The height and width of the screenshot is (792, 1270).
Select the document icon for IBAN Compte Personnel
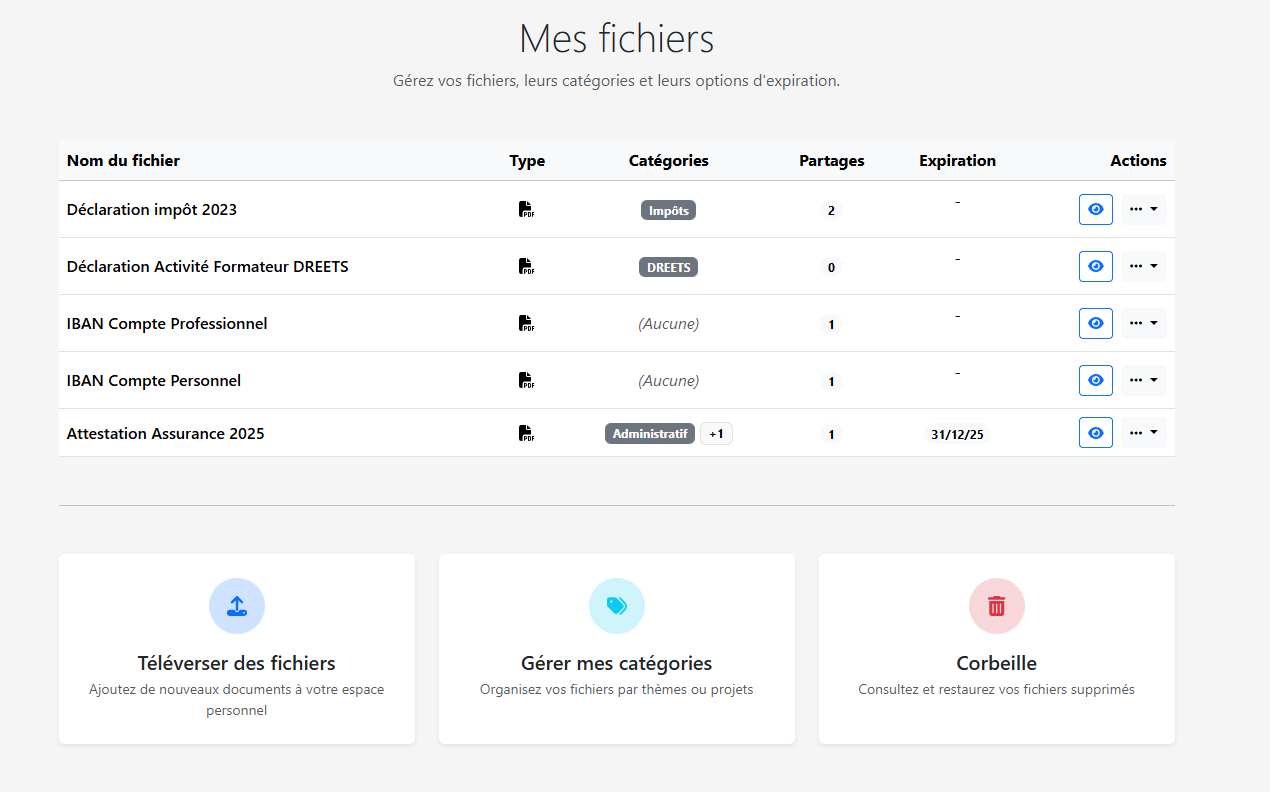click(x=527, y=380)
